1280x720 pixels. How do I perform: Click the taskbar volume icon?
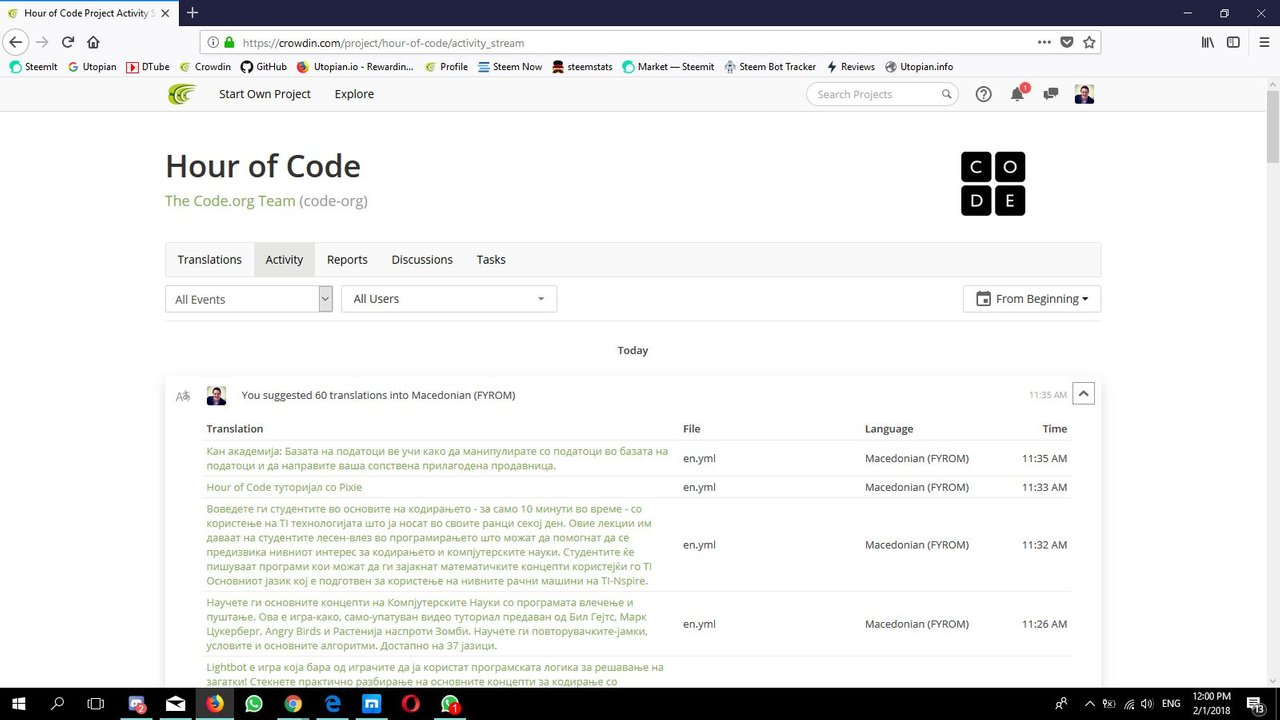(1145, 704)
